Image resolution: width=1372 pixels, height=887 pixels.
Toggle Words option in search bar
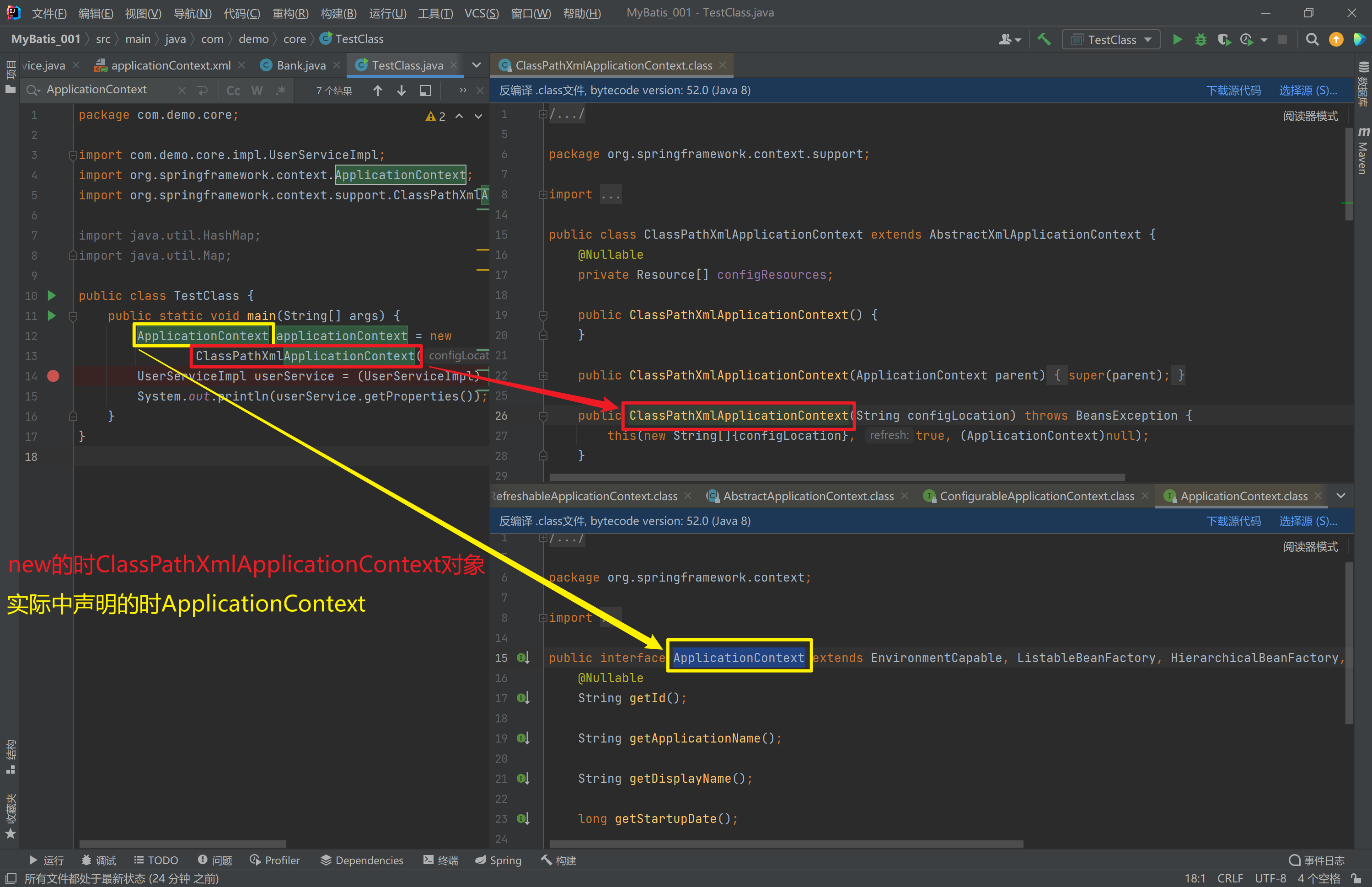coord(257,91)
